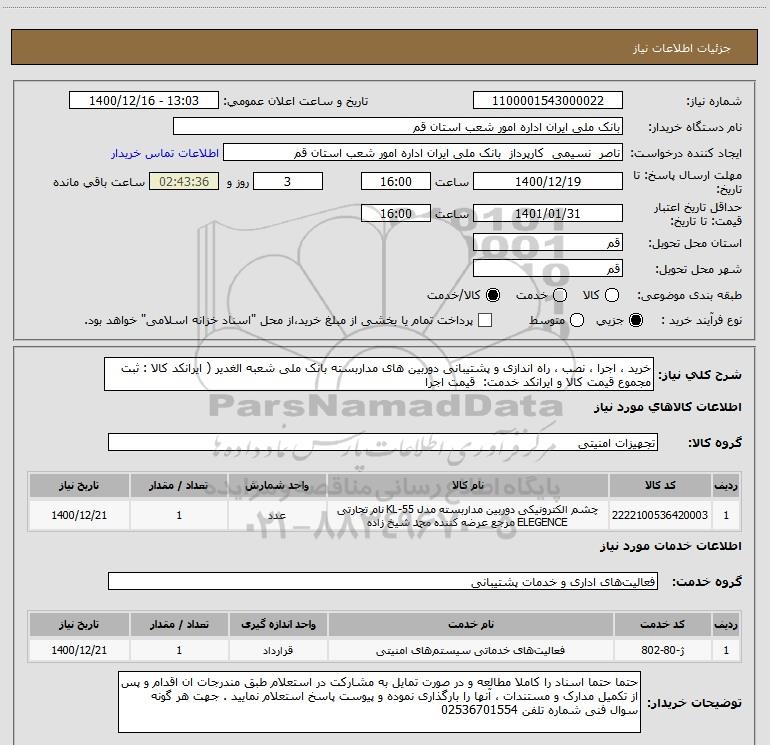Click the public announcement date field 1400/12/16
Viewport: 770px width, 745px height.
(x=144, y=101)
